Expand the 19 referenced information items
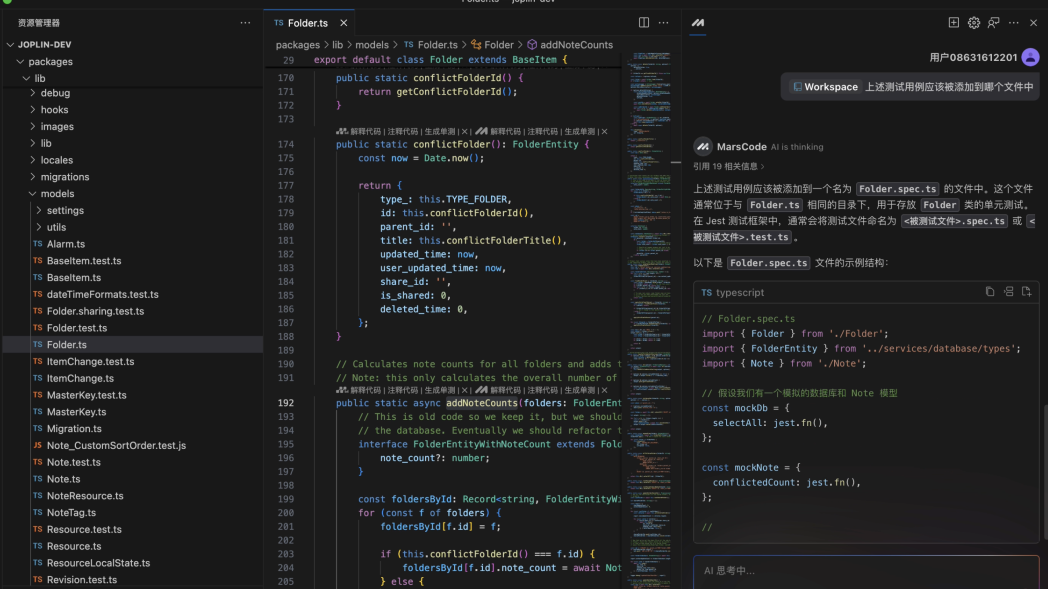The image size is (1048, 589). point(729,167)
